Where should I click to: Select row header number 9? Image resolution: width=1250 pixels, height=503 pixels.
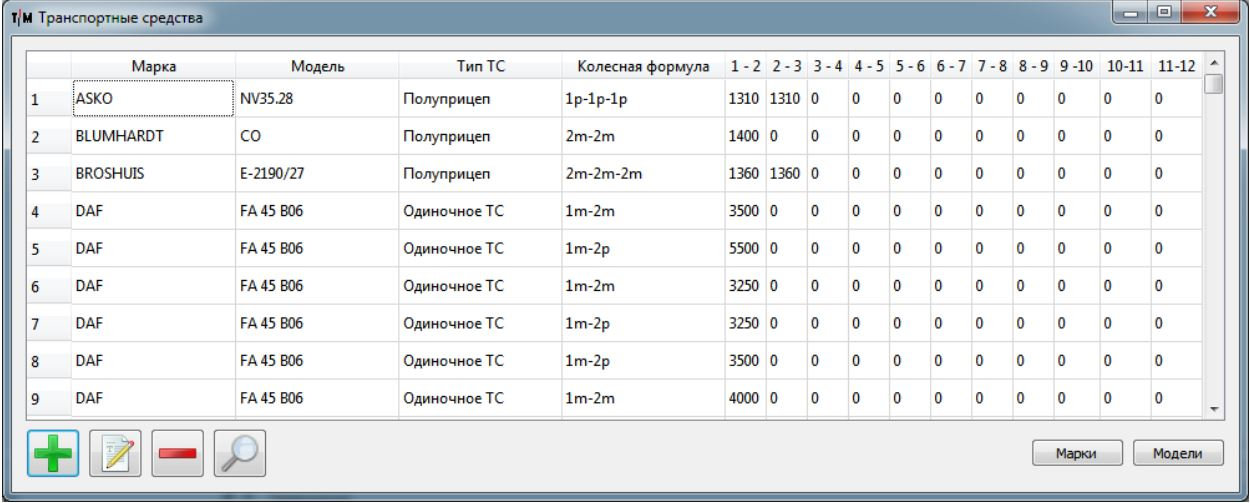point(47,399)
